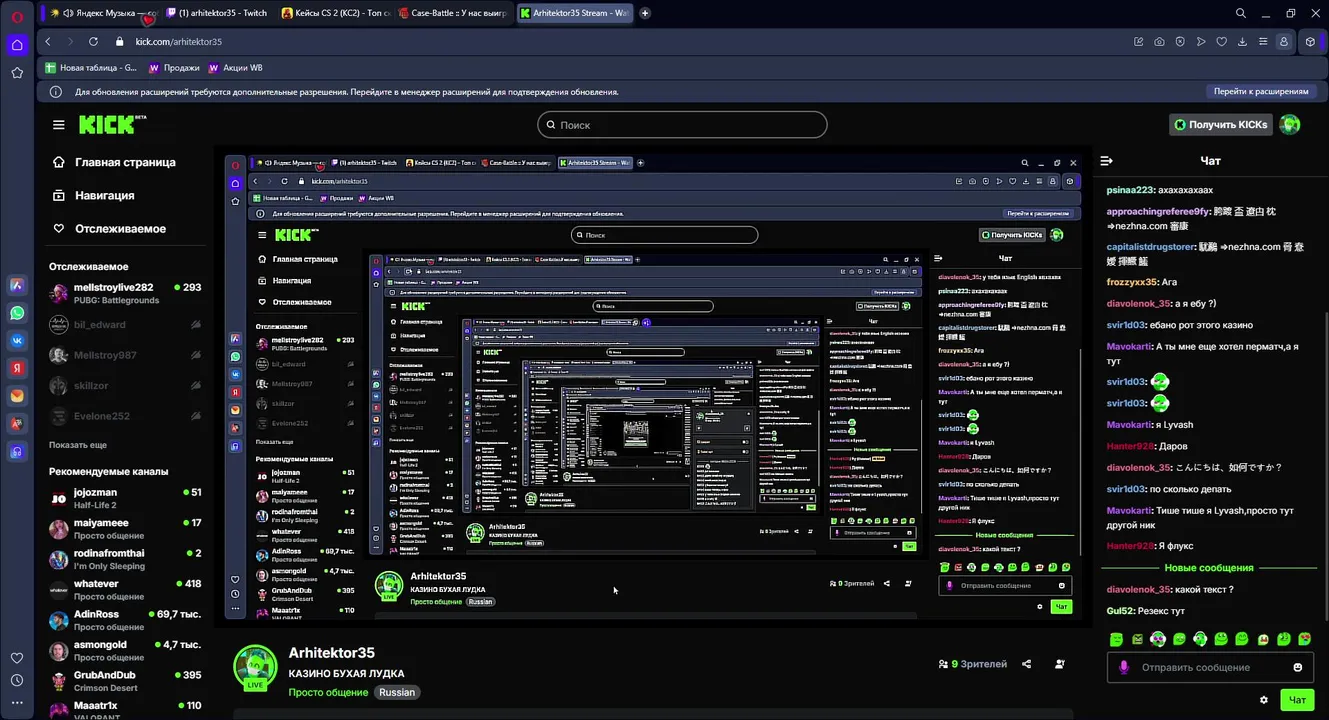Screen dimensions: 1329x720
Task: Open Новая таблица bookmark
Action: [90, 68]
